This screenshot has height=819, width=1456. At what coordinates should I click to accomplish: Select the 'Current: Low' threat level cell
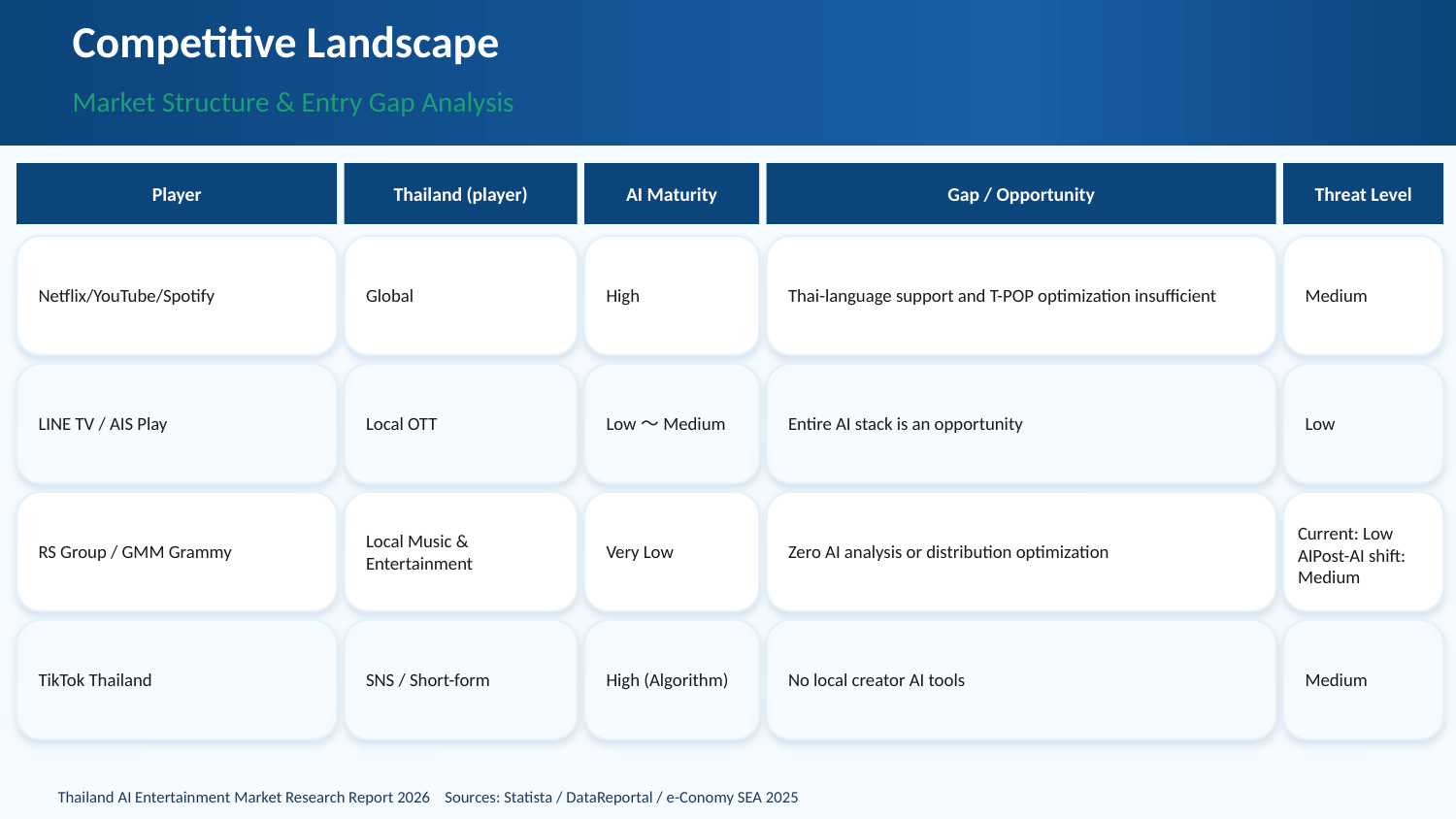tap(1363, 552)
